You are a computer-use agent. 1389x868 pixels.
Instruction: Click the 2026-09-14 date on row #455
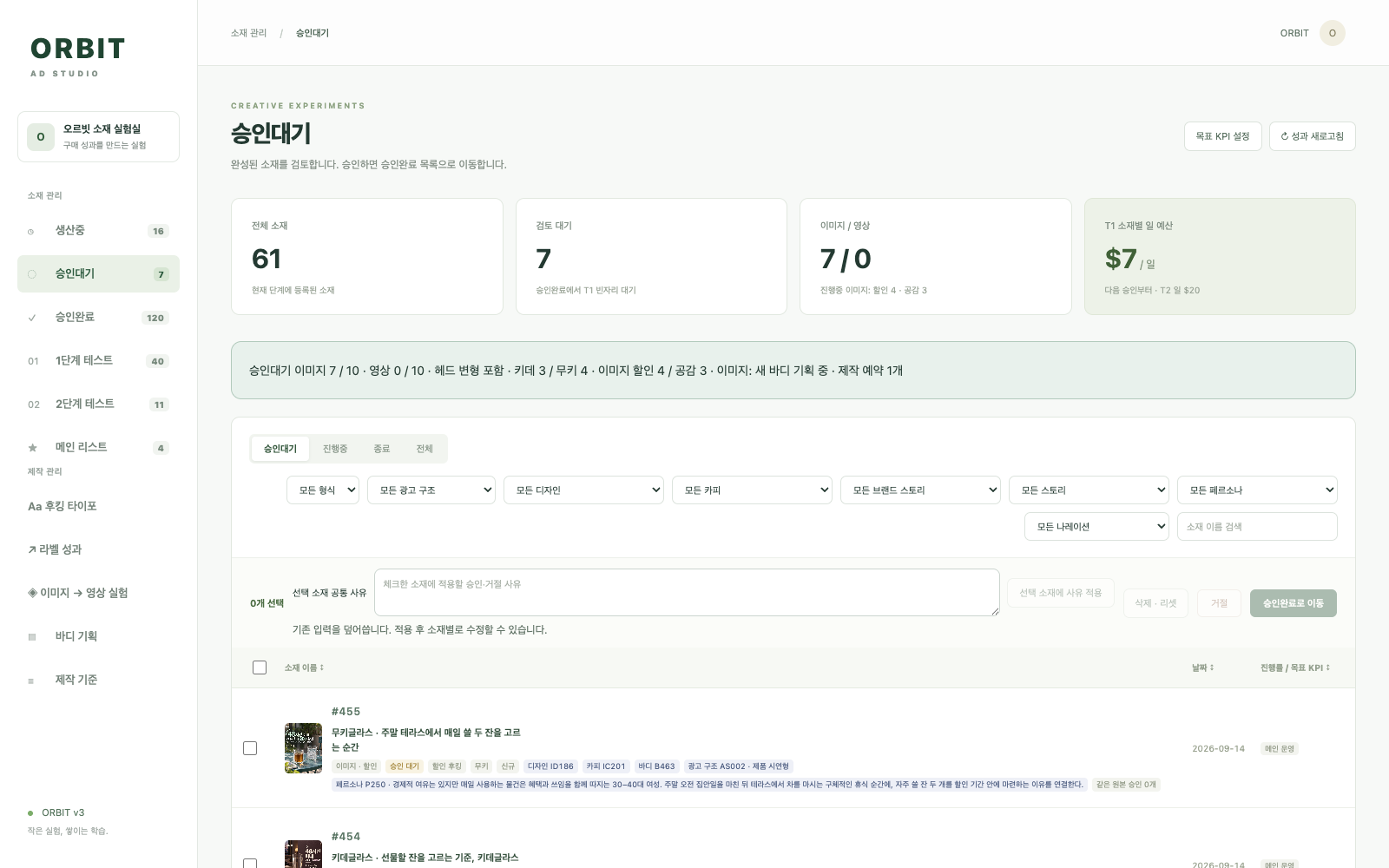[x=1218, y=748]
